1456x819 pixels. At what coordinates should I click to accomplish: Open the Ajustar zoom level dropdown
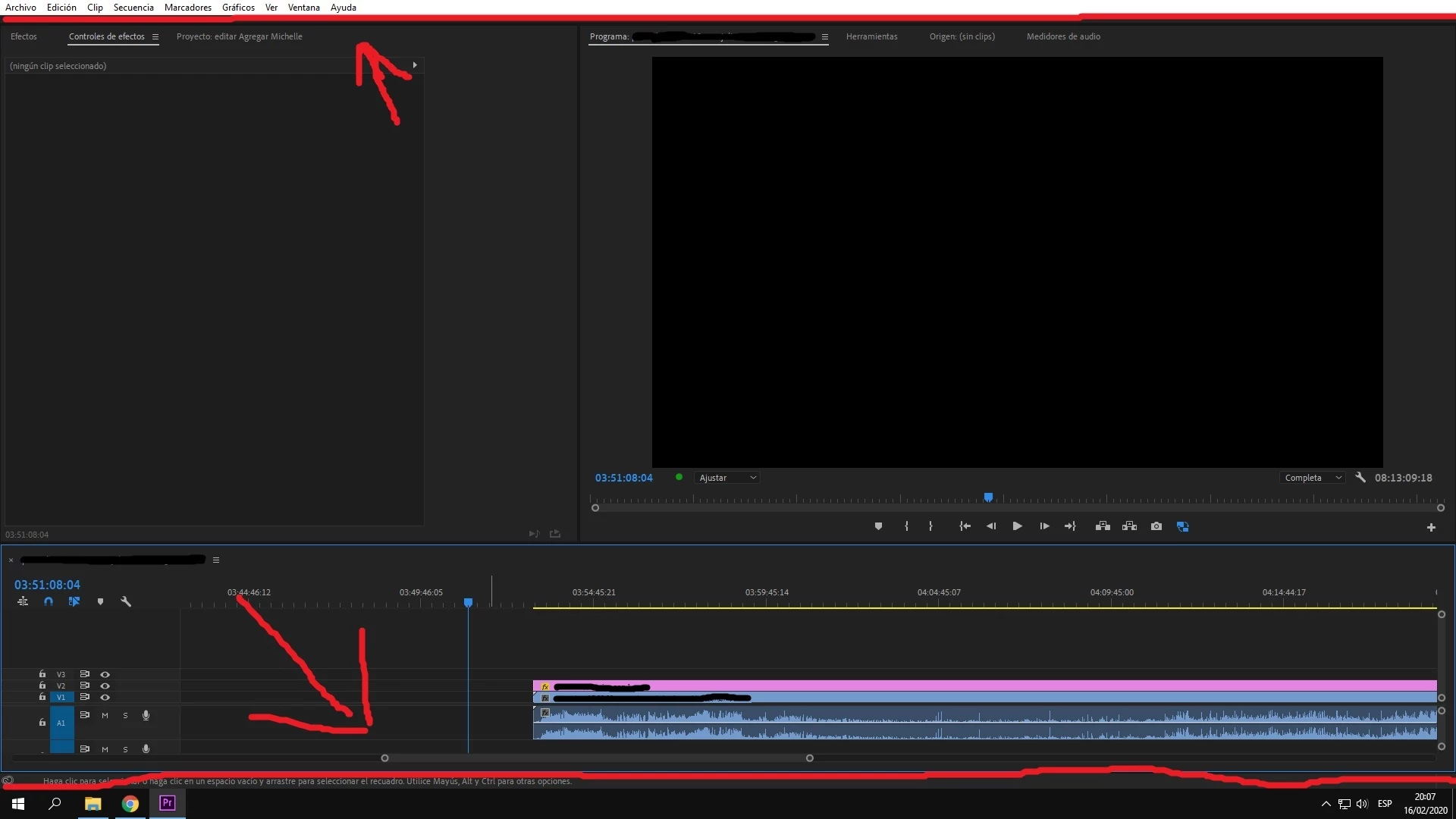(727, 478)
